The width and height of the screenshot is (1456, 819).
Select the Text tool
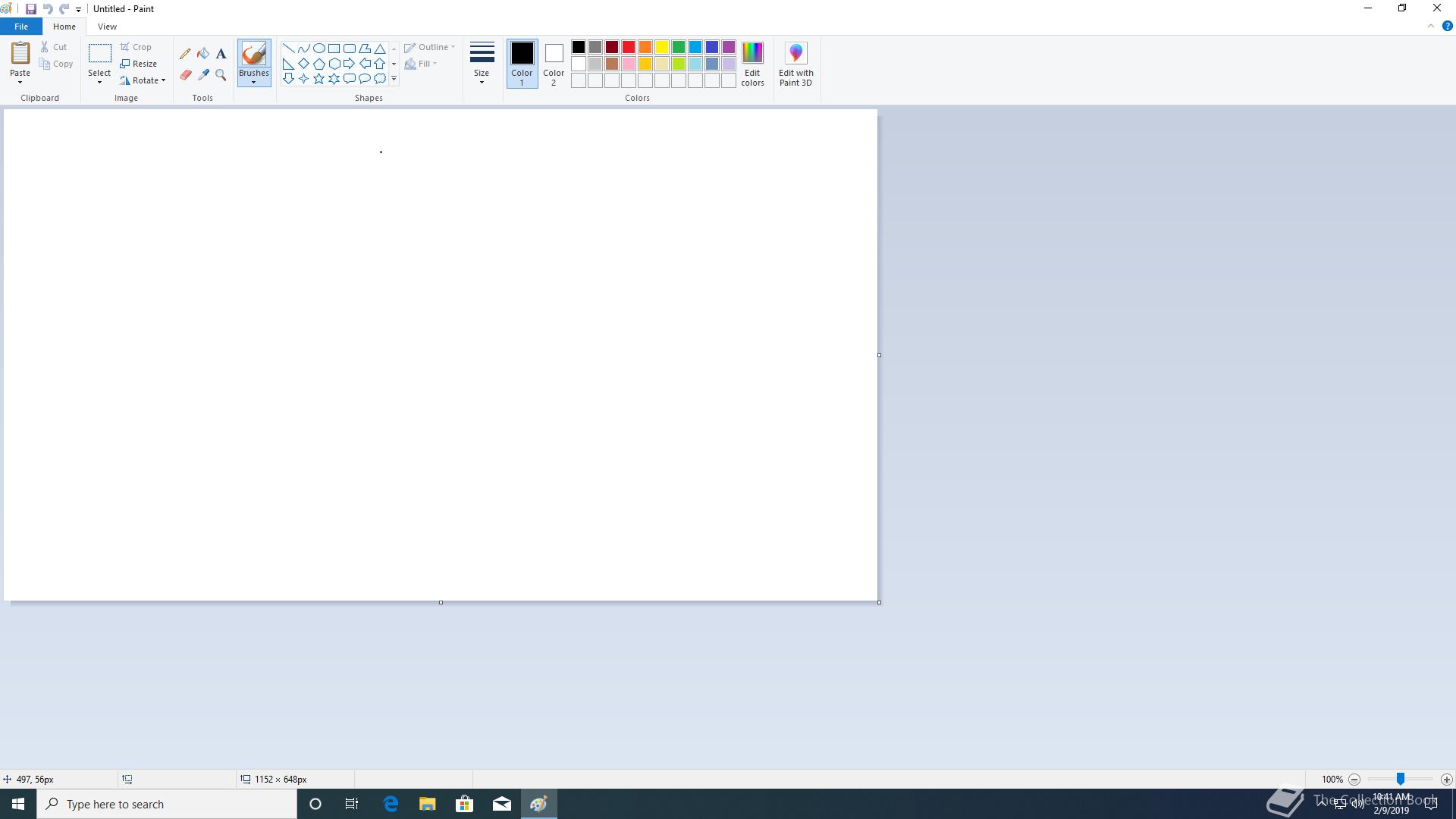coord(221,54)
